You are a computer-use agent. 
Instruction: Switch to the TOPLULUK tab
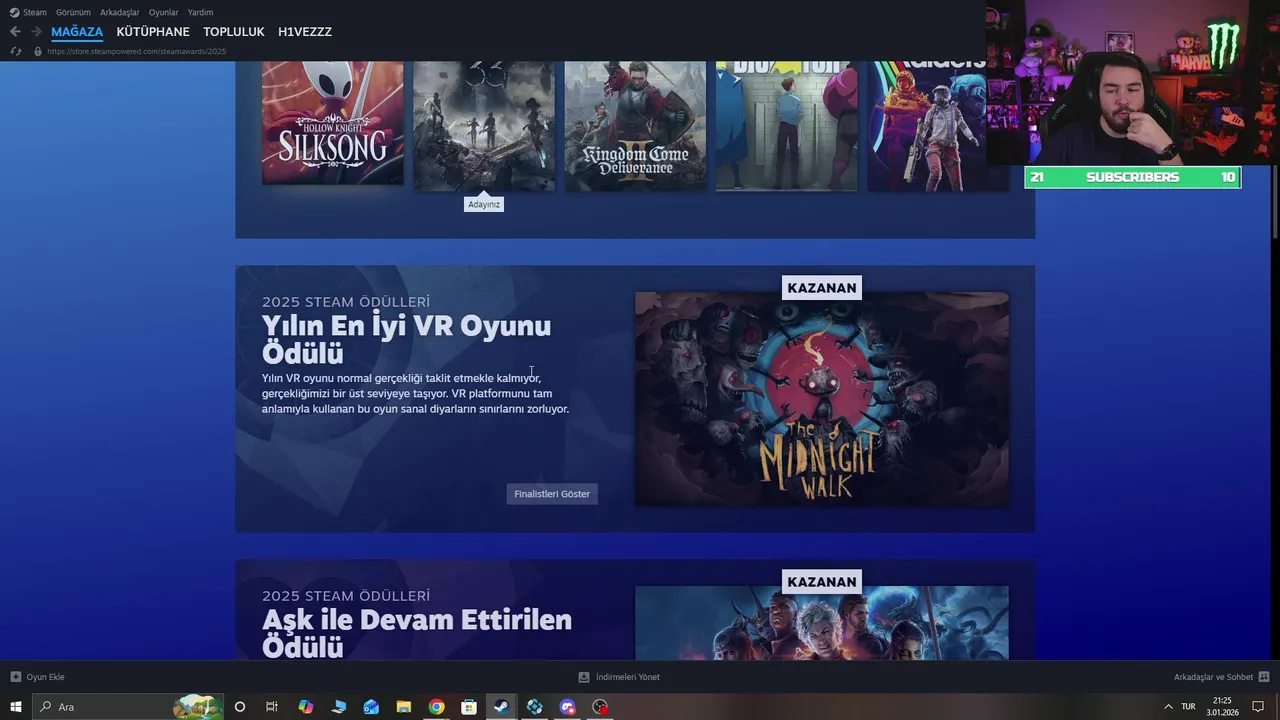(x=234, y=32)
